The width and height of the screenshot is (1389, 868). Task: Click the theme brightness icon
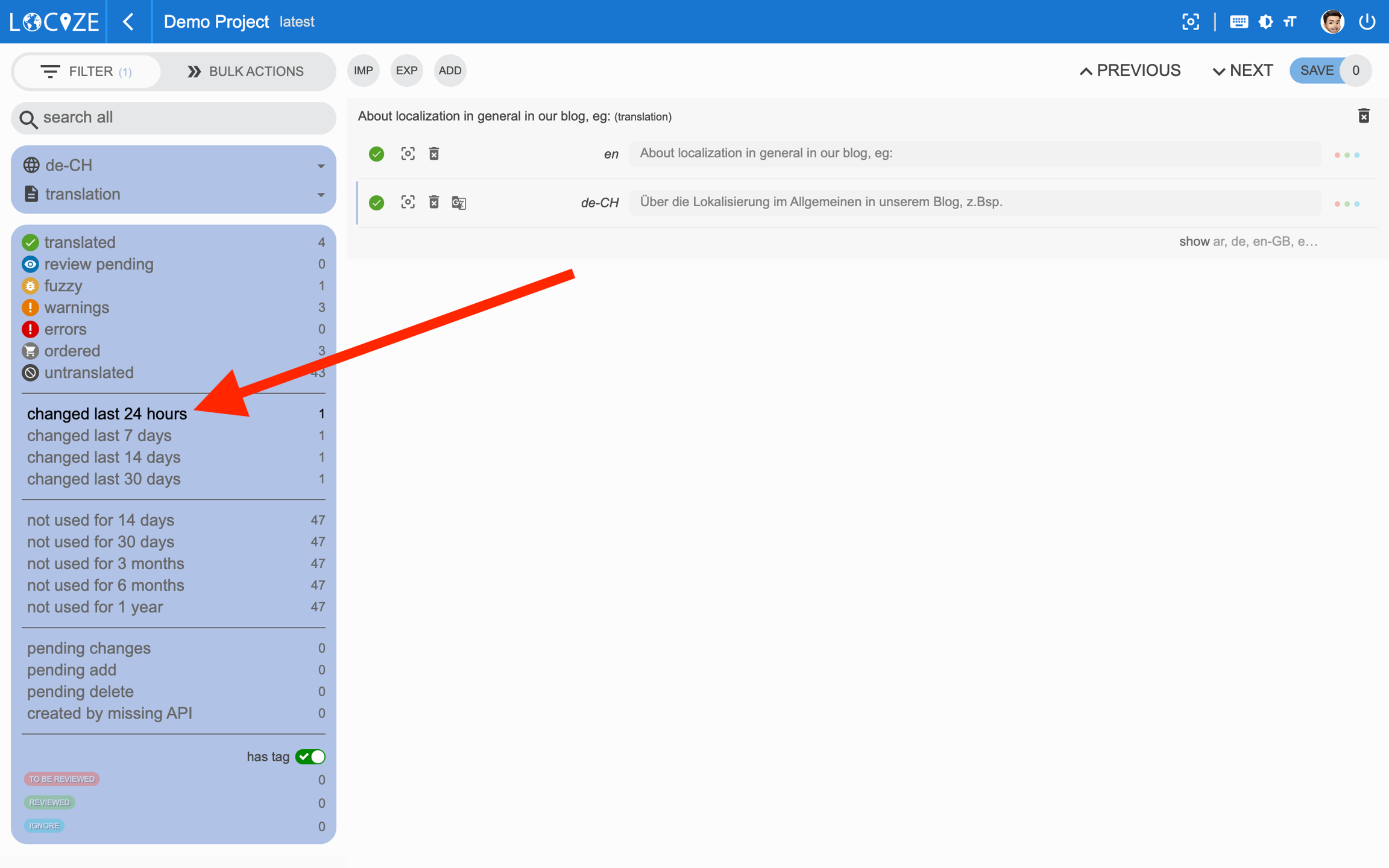point(1265,22)
